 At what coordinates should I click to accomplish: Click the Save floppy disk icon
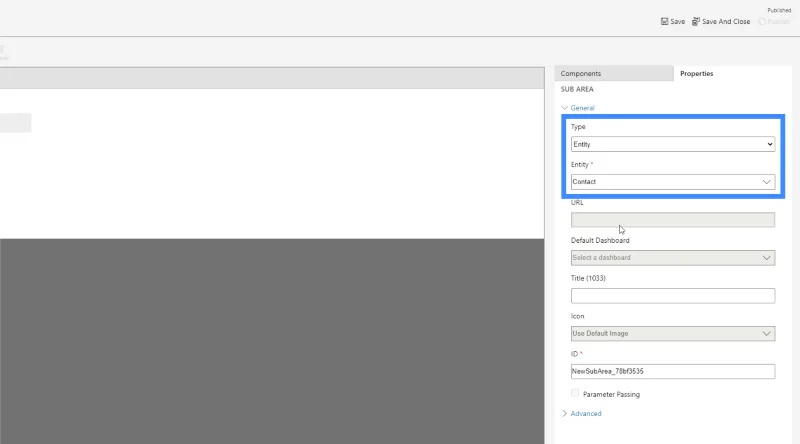click(664, 21)
